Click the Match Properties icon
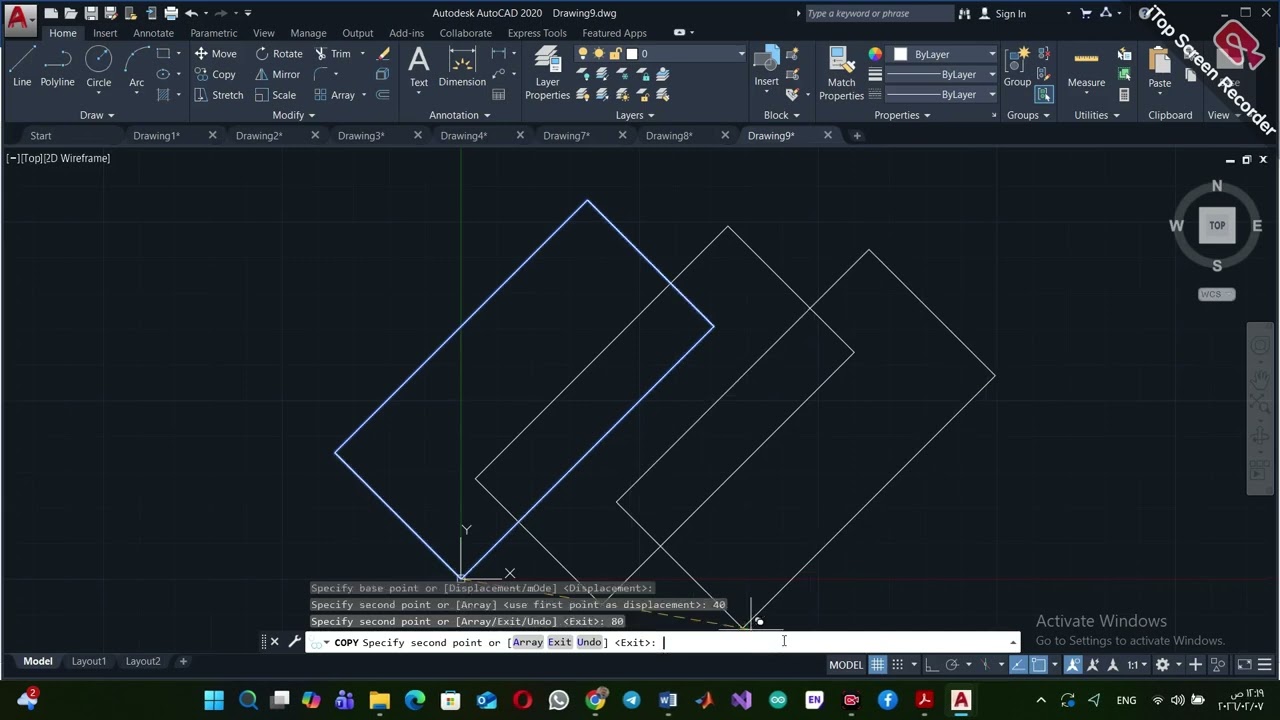Viewport: 1280px width, 720px height. (841, 74)
